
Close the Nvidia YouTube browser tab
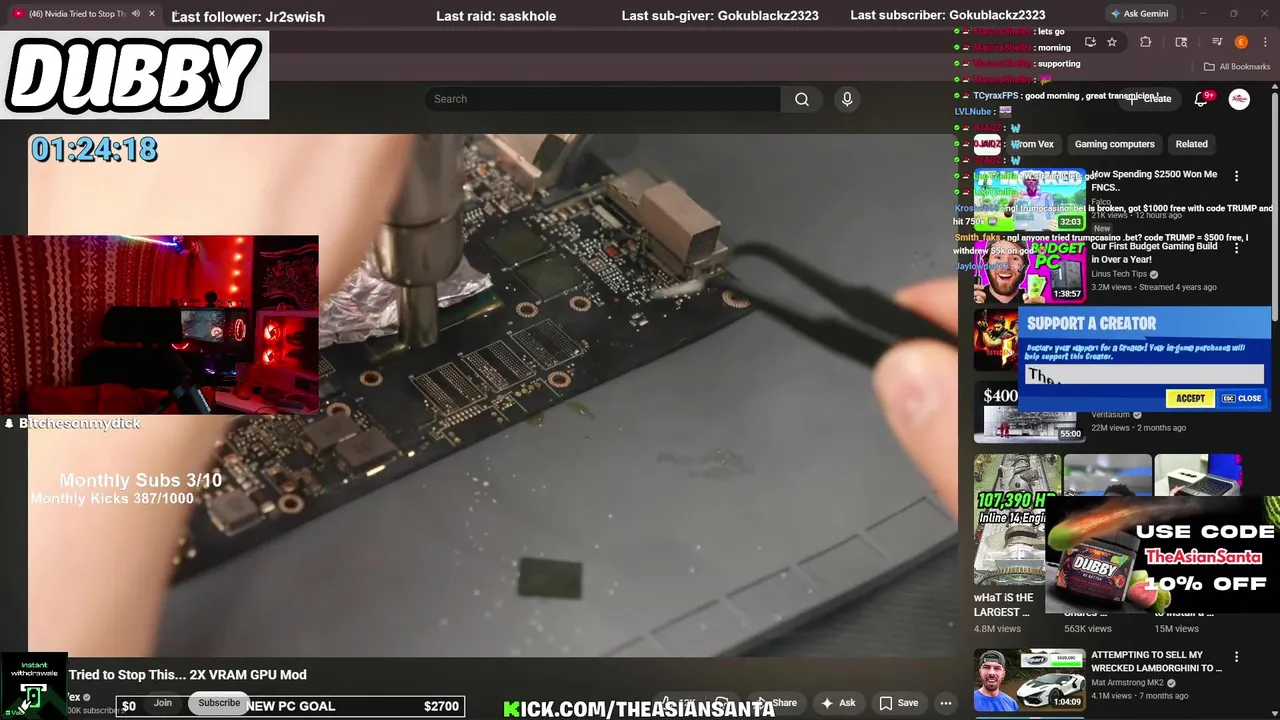coord(152,14)
